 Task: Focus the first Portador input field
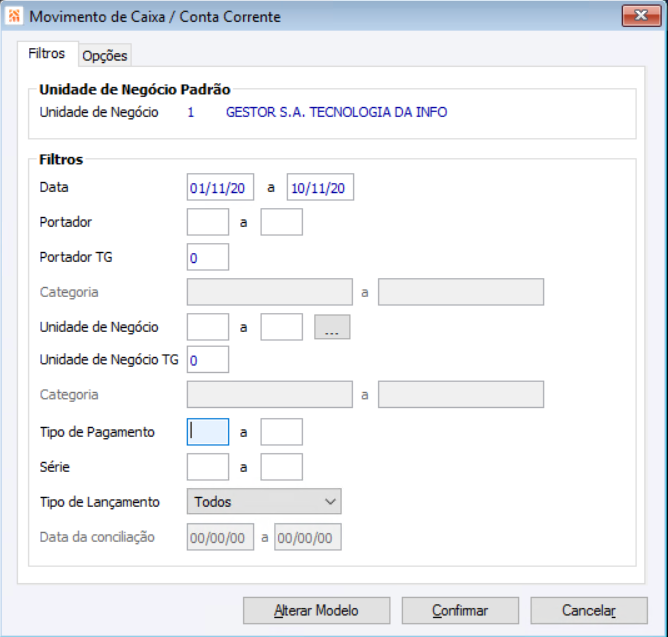point(208,222)
